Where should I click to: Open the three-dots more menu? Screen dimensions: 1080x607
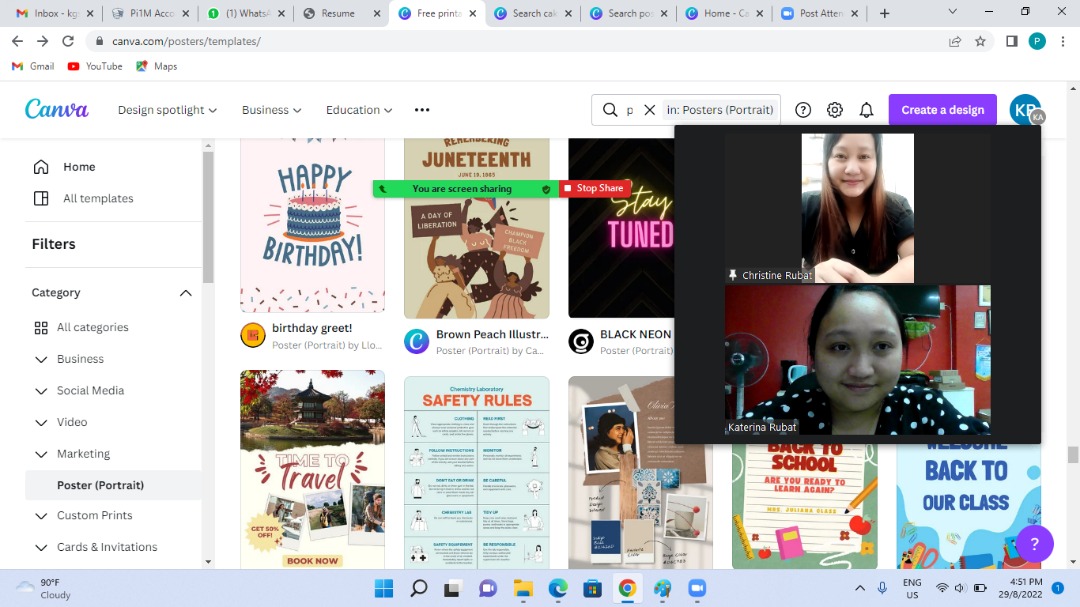click(422, 110)
